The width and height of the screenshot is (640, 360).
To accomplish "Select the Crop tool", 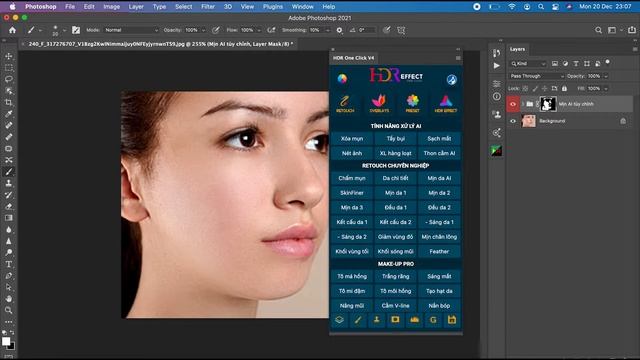I will (x=9, y=102).
